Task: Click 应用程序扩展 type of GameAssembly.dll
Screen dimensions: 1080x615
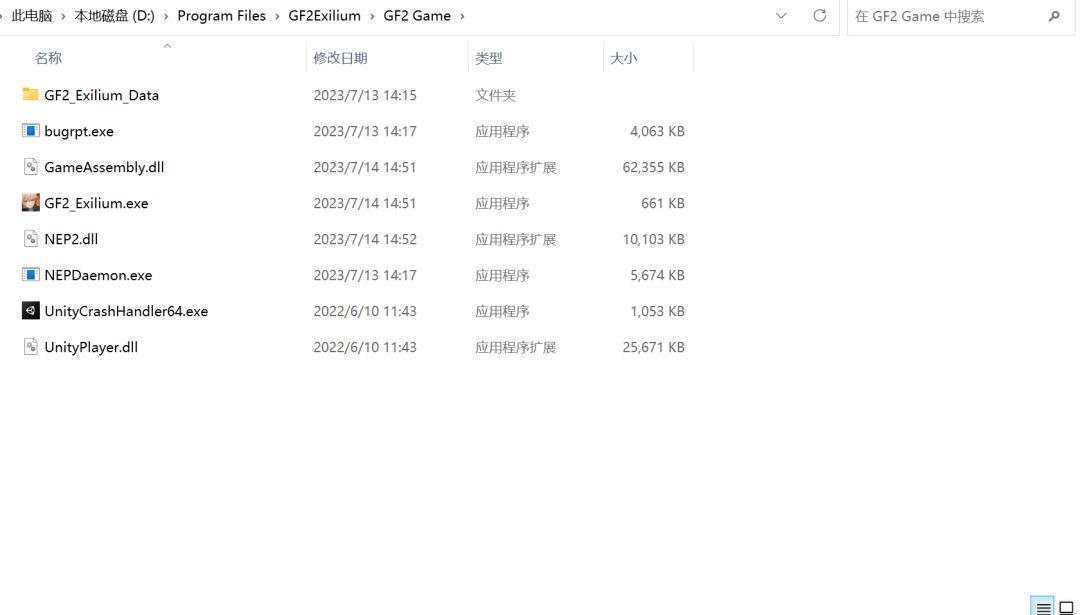Action: 515,167
